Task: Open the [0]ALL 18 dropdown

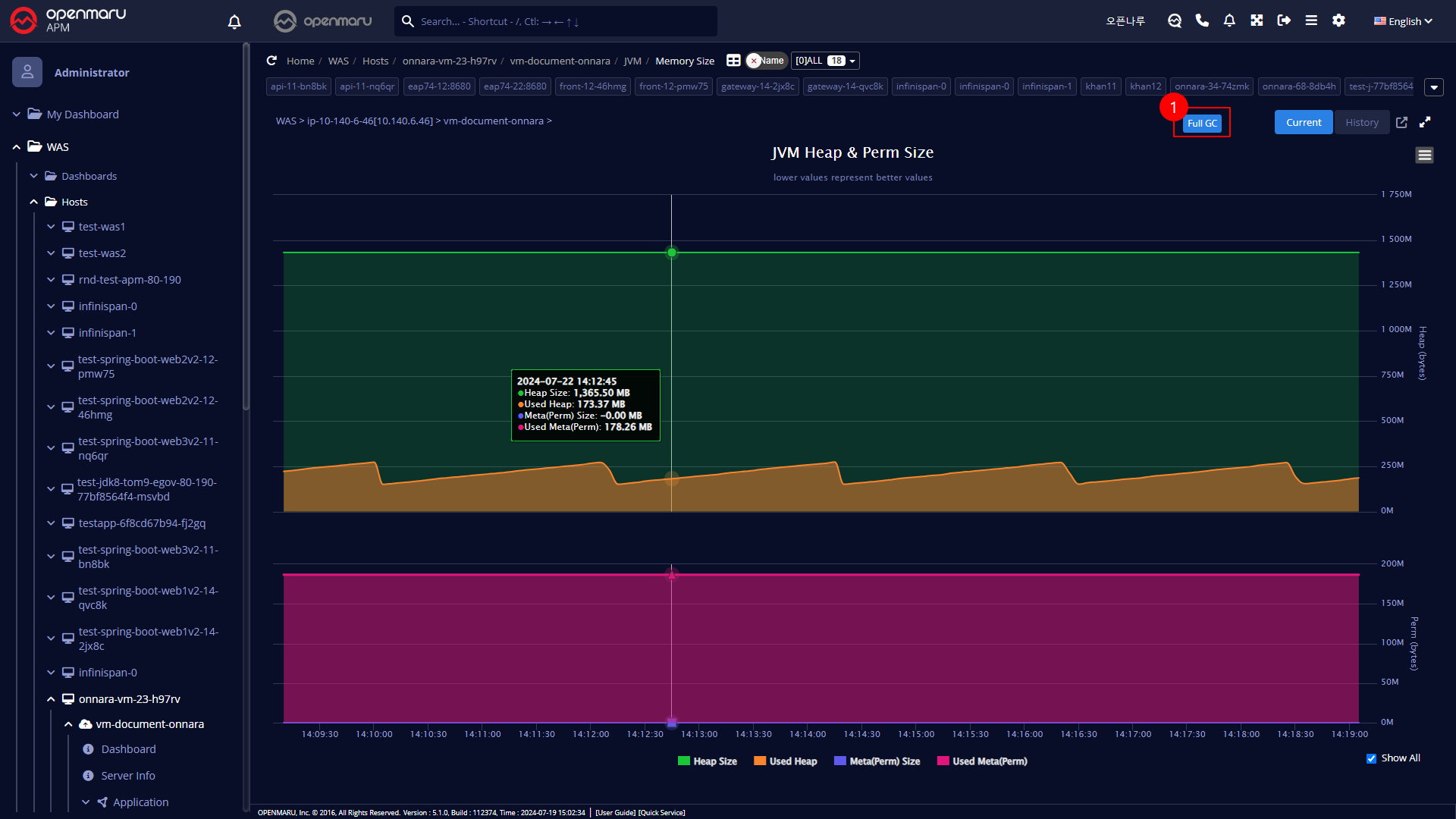Action: coord(825,61)
